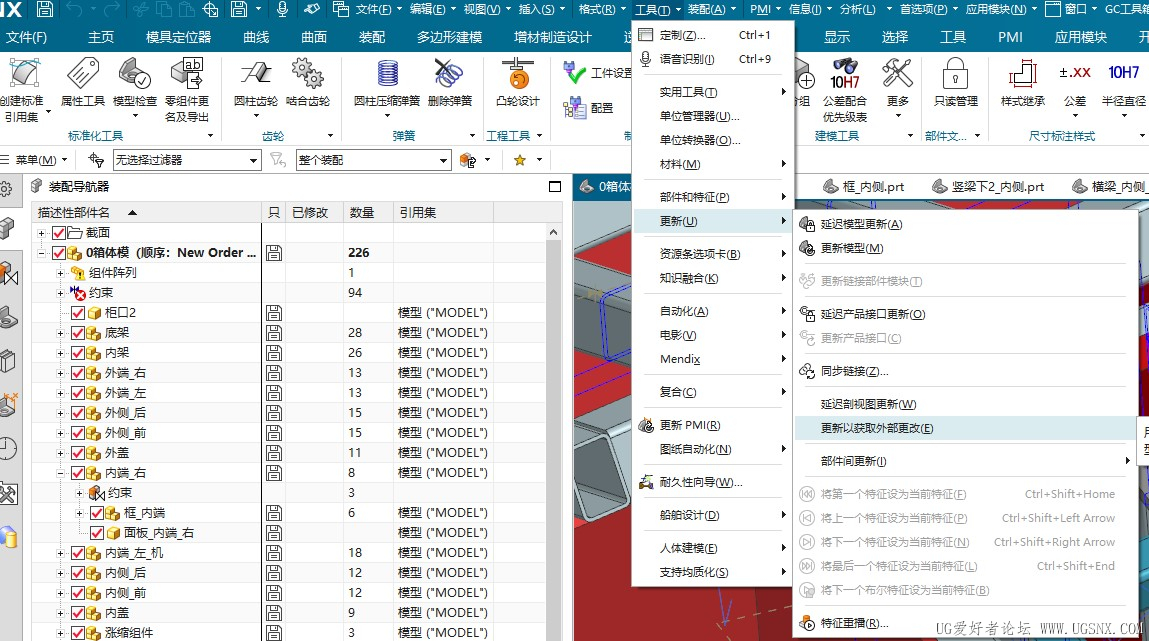Open the 属性工具 attribute tool

83,82
